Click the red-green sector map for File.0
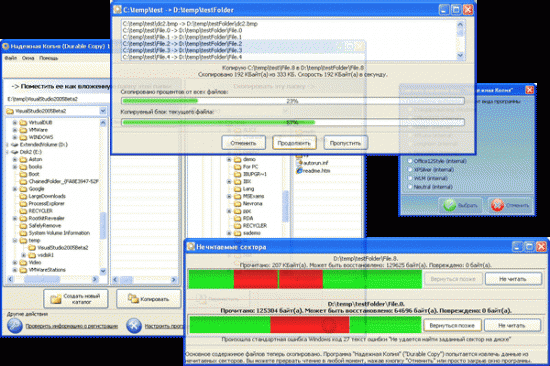Viewport: 550px width, 366px height. coord(305,325)
